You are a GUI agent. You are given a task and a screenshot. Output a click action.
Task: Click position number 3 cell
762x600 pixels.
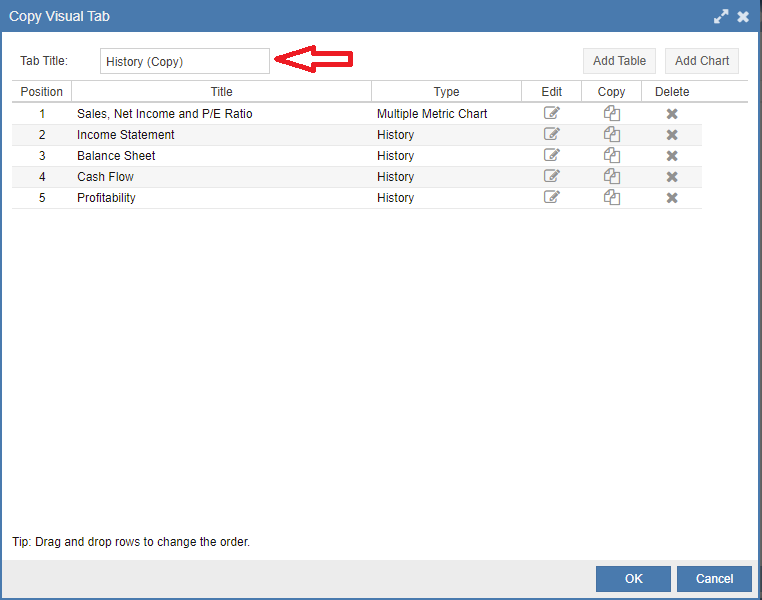tap(42, 156)
